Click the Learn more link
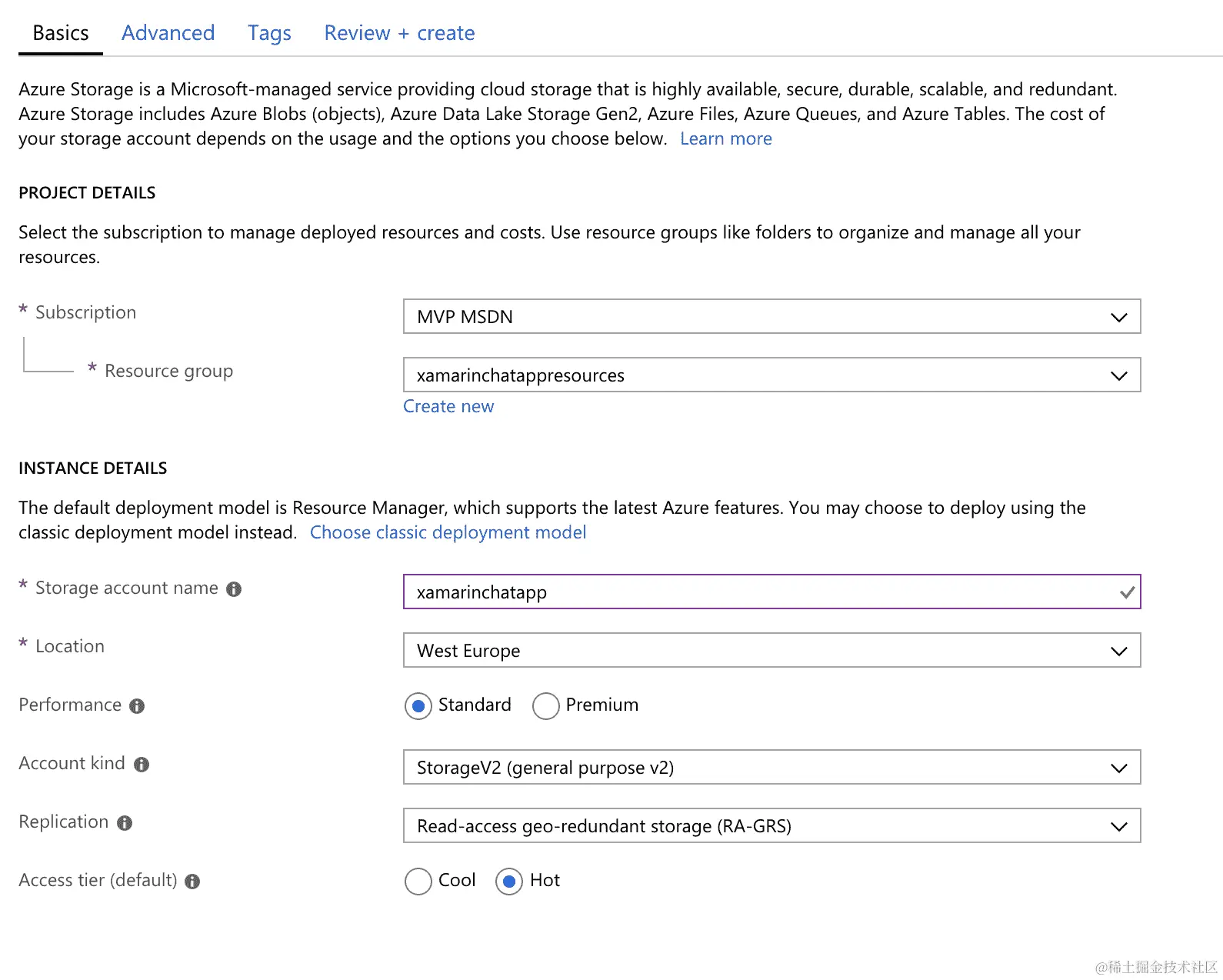Screen dimensions: 1223x980 point(725,139)
